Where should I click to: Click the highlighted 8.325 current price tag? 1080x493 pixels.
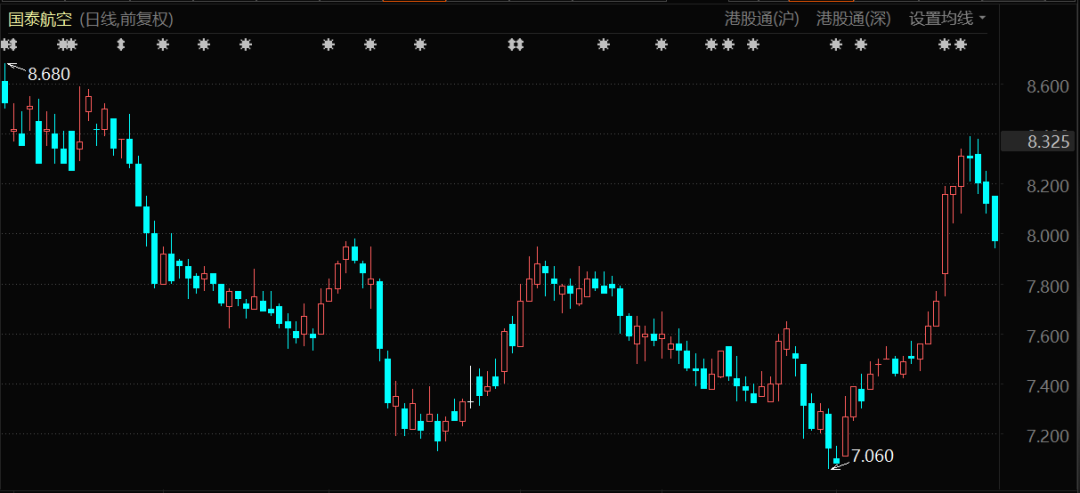click(x=1048, y=142)
